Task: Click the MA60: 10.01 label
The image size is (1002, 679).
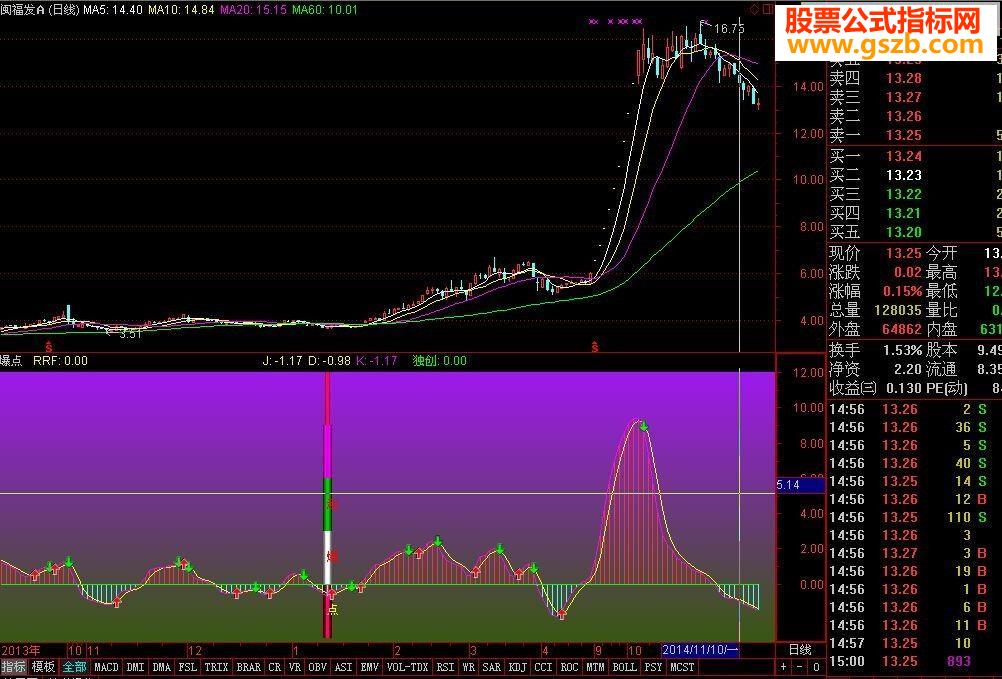Action: coord(325,10)
